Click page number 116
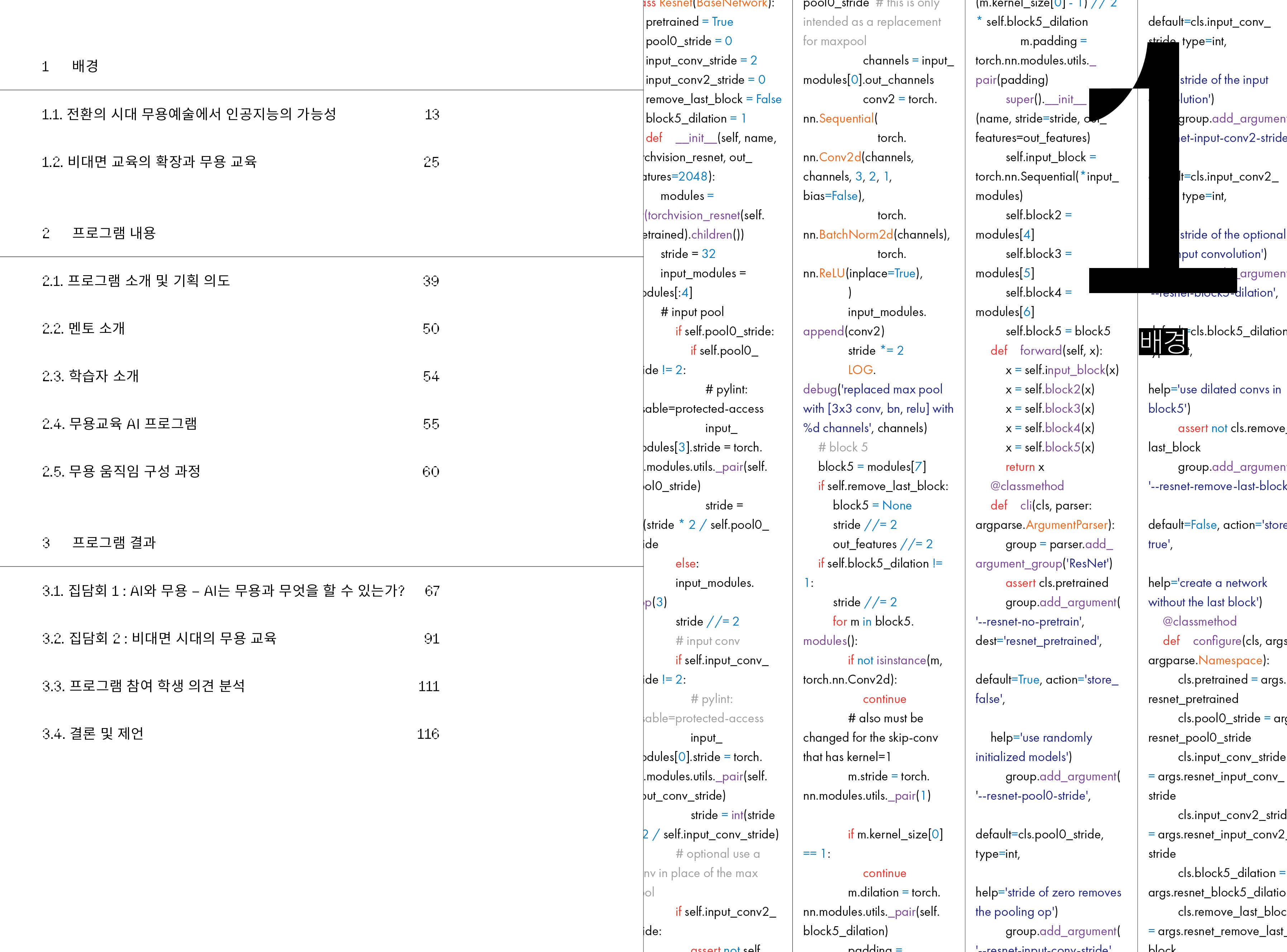This screenshot has width=1287, height=952. (428, 733)
